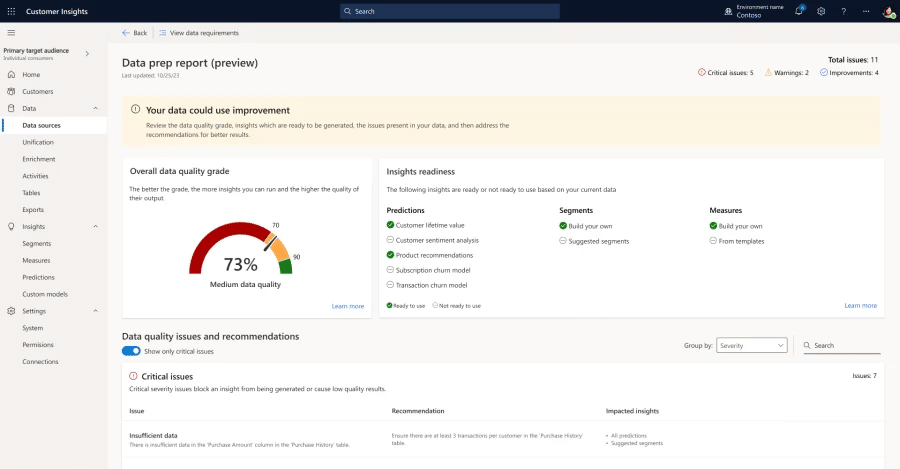Open System under Settings

[x=33, y=328]
